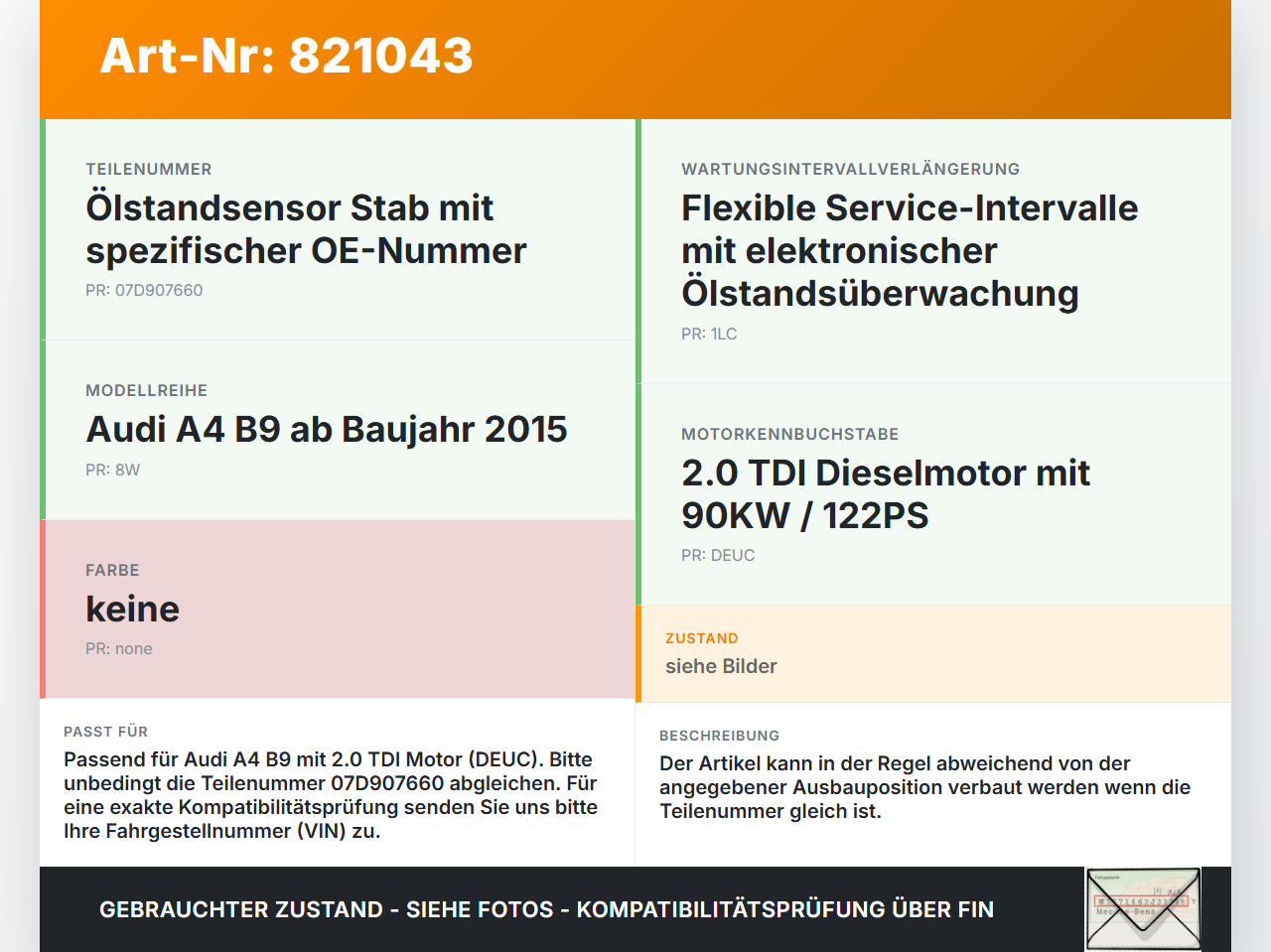Click the label 'TEILENUMMER'
This screenshot has width=1271, height=952.
tap(149, 170)
